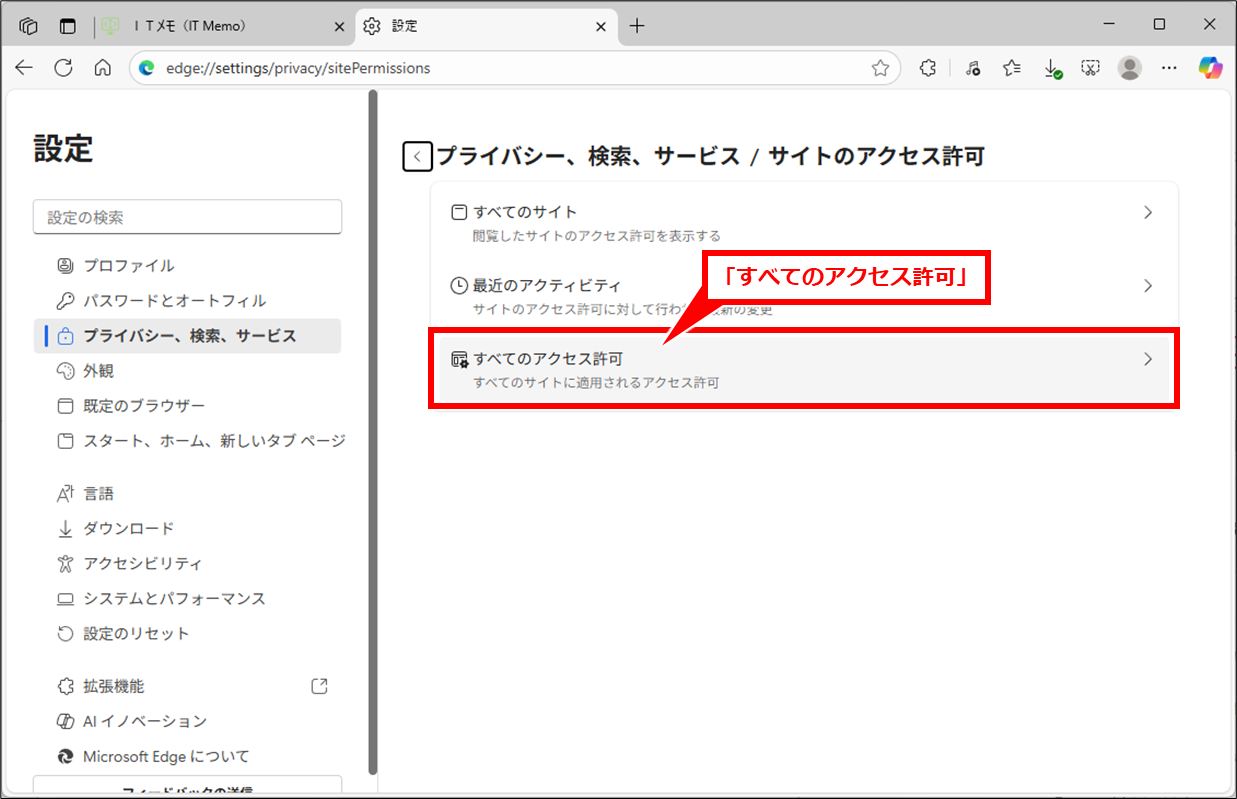1237x799 pixels.
Task: Open the Downloads toolbar icon
Action: [x=1051, y=68]
